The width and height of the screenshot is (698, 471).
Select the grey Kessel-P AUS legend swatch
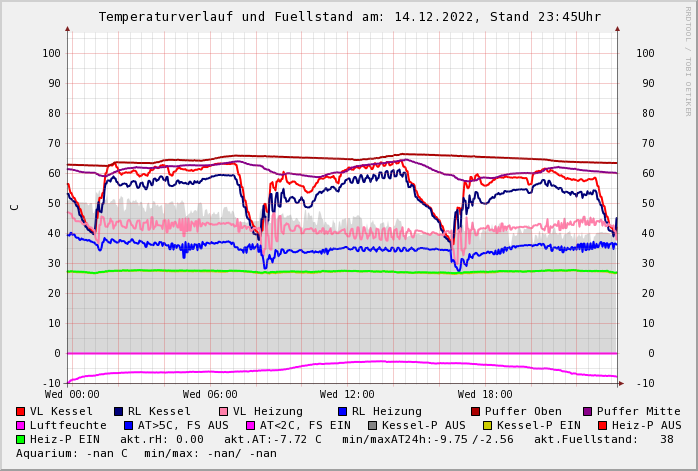click(372, 425)
